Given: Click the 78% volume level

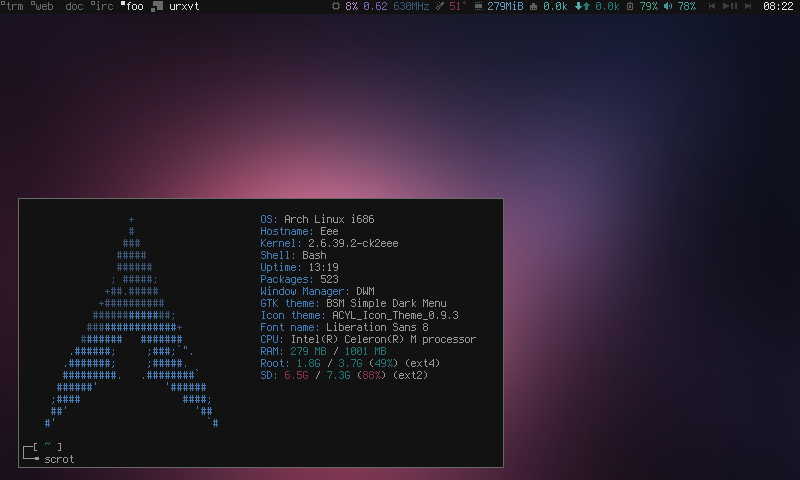Looking at the screenshot, I should click(687, 7).
